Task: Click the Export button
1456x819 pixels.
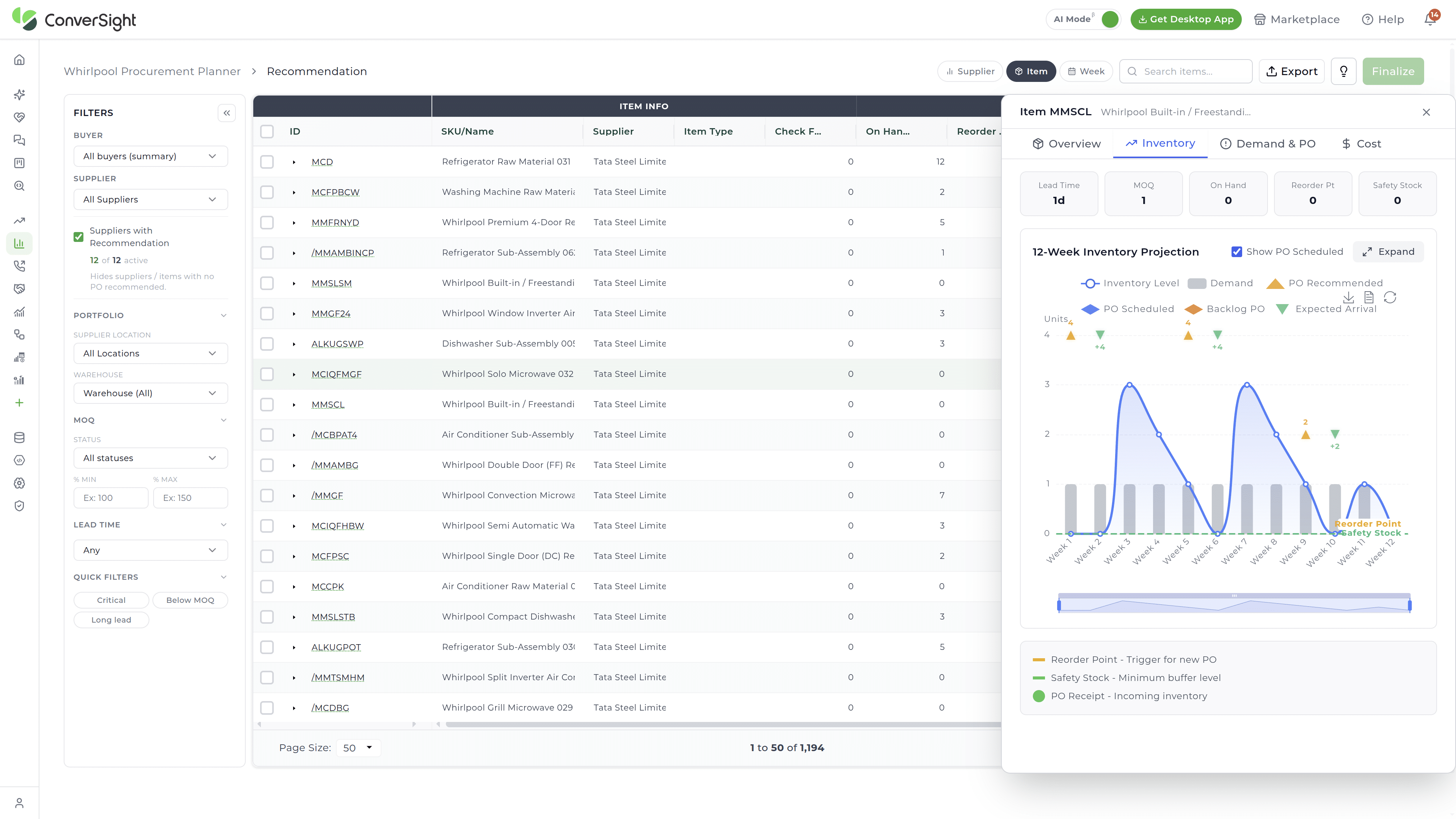Action: click(x=1291, y=71)
